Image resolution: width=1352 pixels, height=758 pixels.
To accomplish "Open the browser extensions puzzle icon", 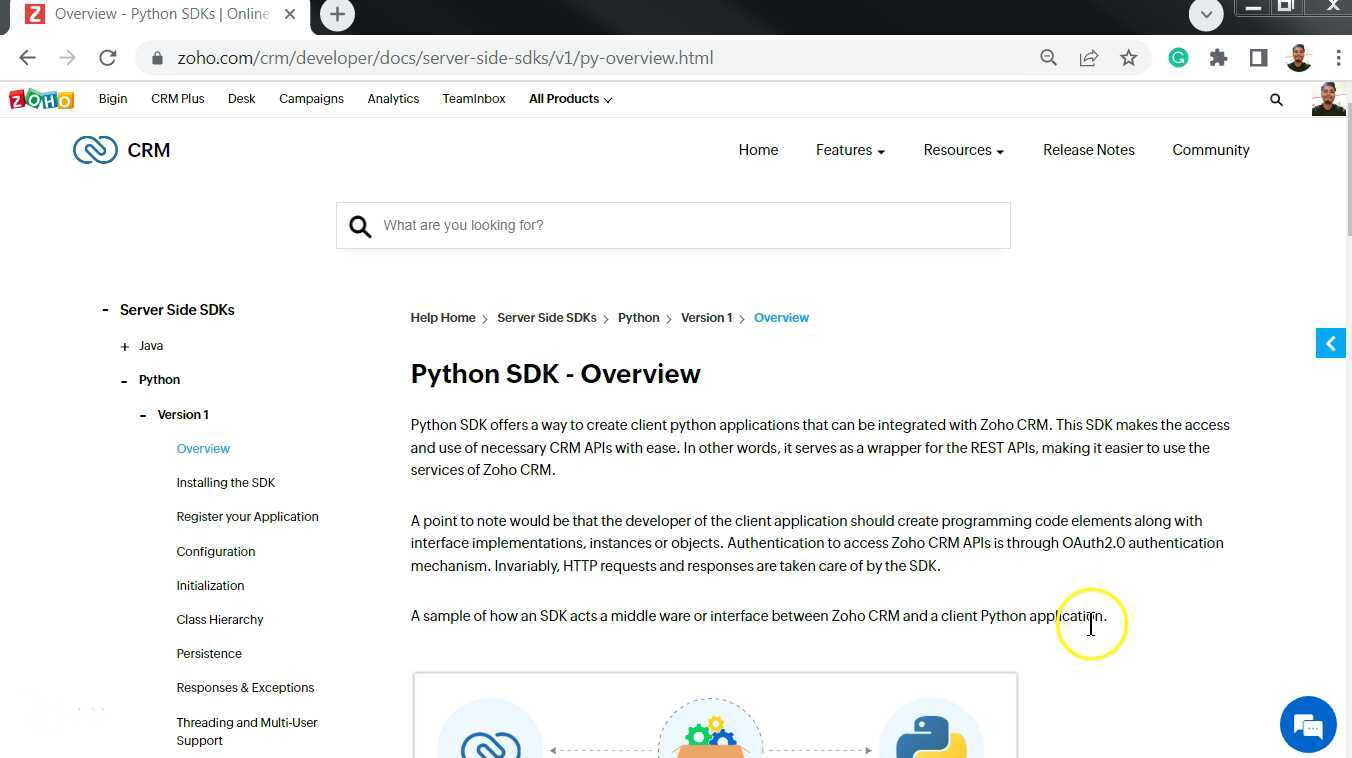I will [1218, 58].
